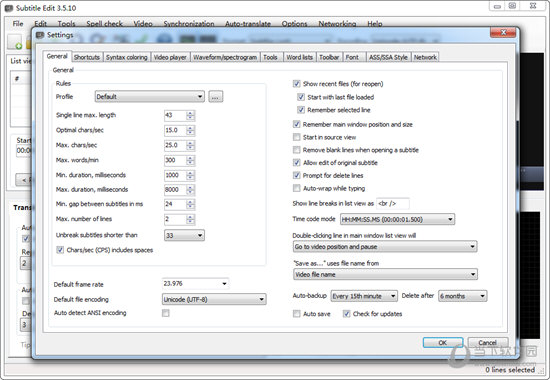Toggle Start in source view checkbox

[297, 137]
